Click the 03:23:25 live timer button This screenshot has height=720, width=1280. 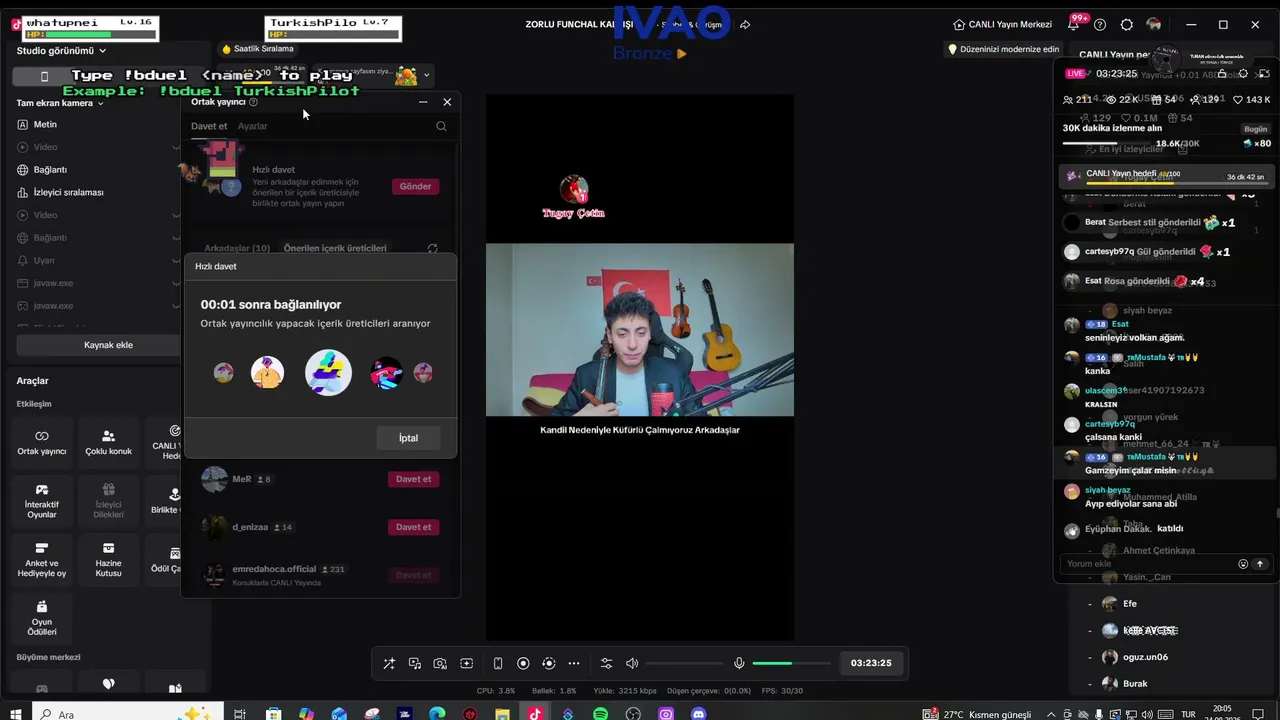(871, 663)
